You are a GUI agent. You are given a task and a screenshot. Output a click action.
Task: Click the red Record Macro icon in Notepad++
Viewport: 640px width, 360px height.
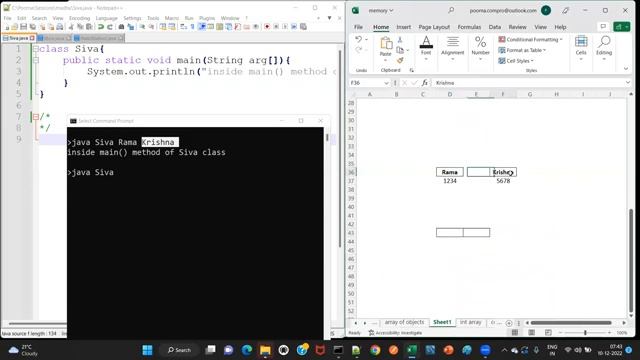(267, 27)
